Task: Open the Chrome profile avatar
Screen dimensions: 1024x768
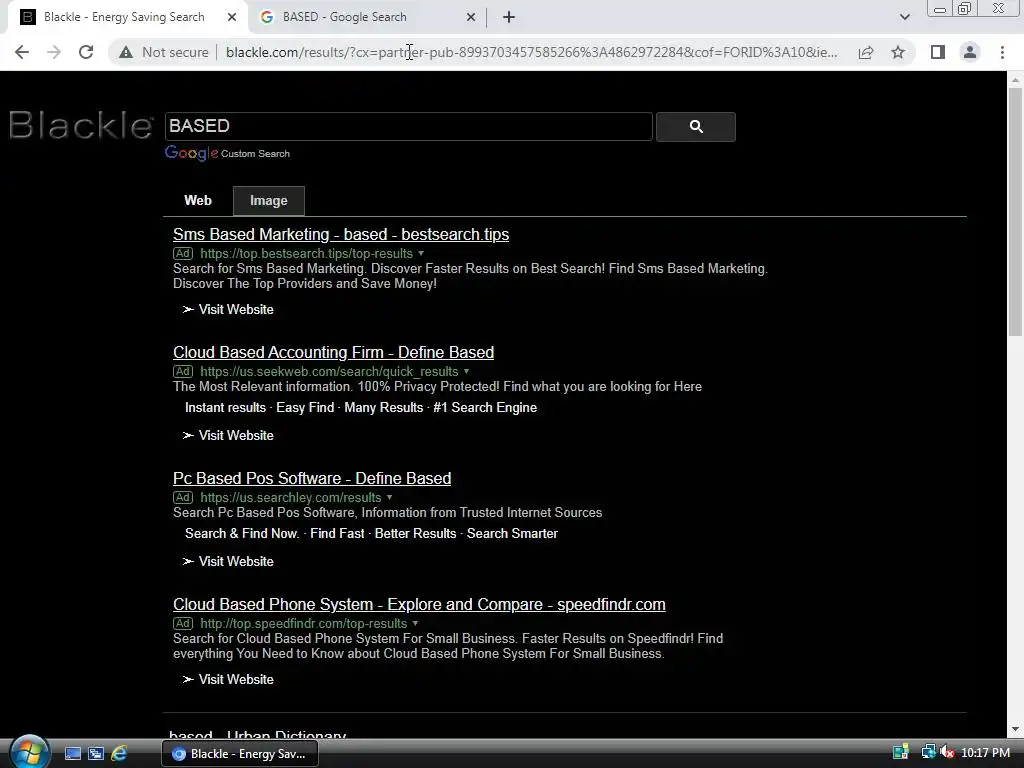Action: 970,52
